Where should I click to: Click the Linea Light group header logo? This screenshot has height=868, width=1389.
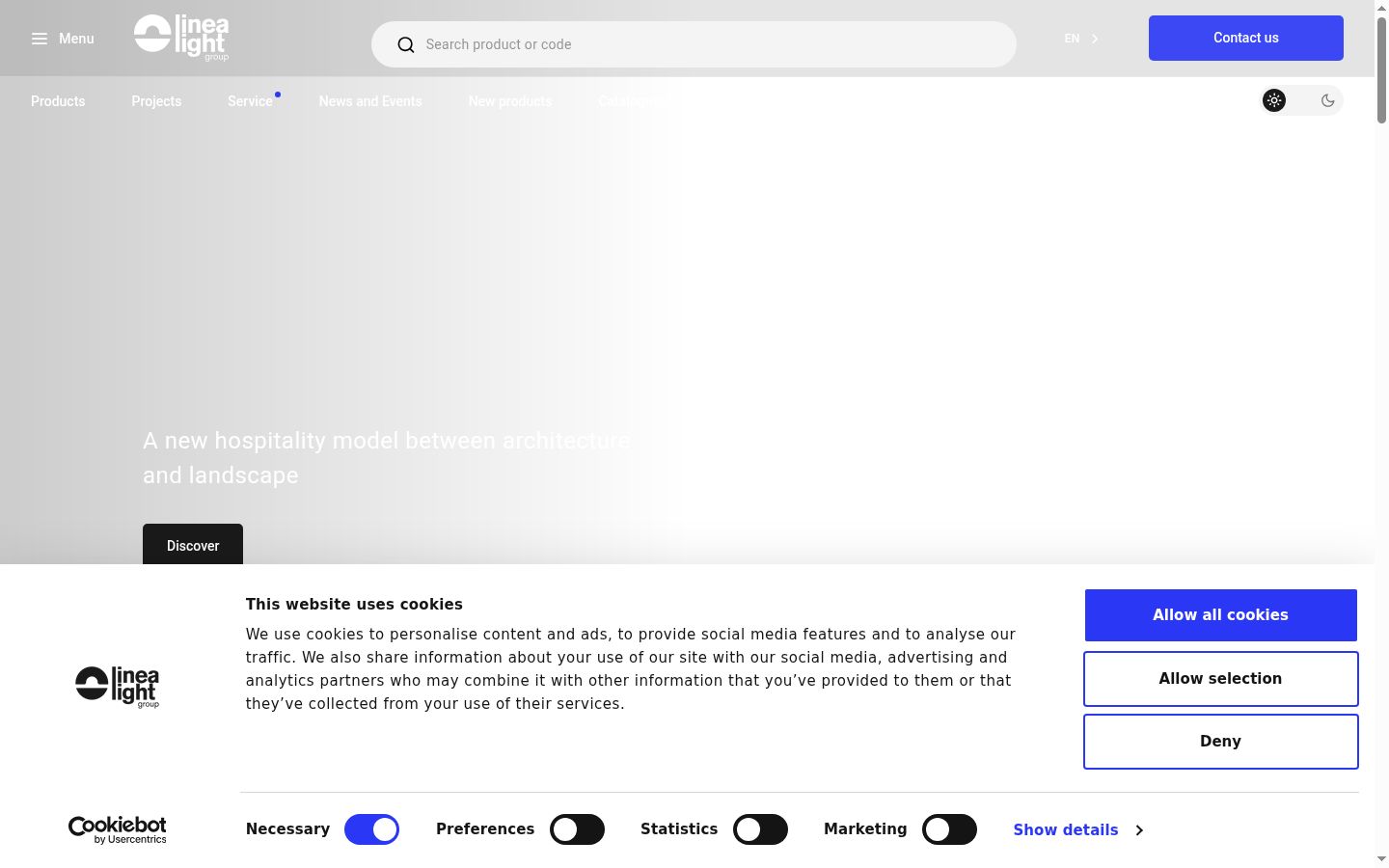181,38
